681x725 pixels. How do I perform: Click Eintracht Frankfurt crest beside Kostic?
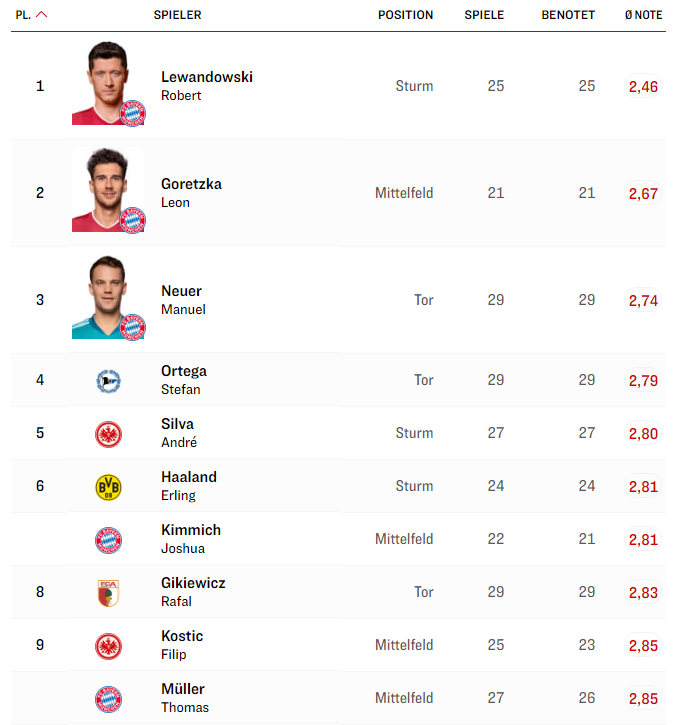click(108, 646)
